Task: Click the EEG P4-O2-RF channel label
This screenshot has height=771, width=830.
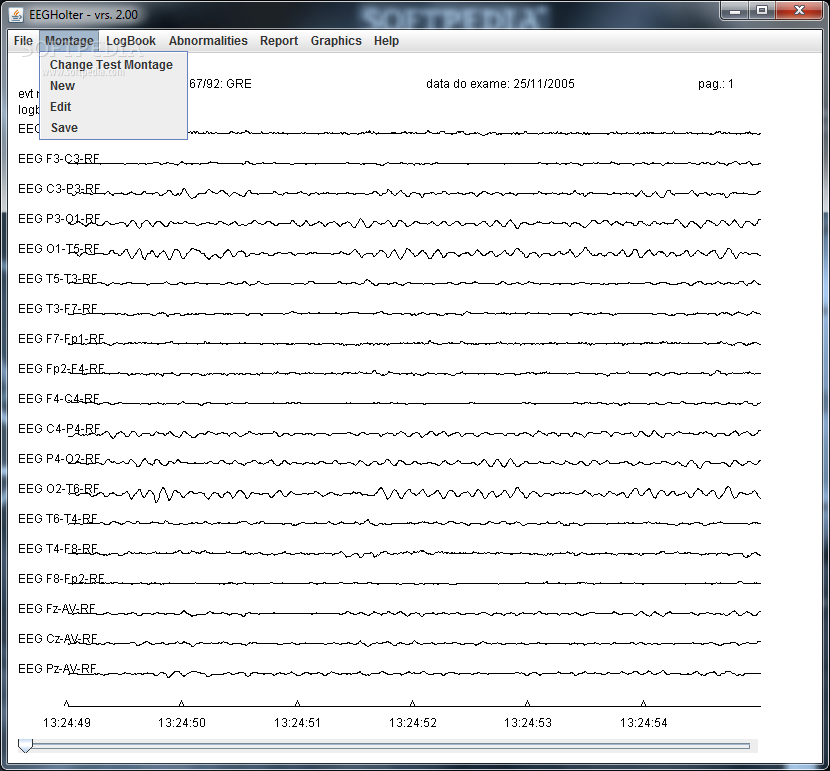Action: (x=59, y=459)
